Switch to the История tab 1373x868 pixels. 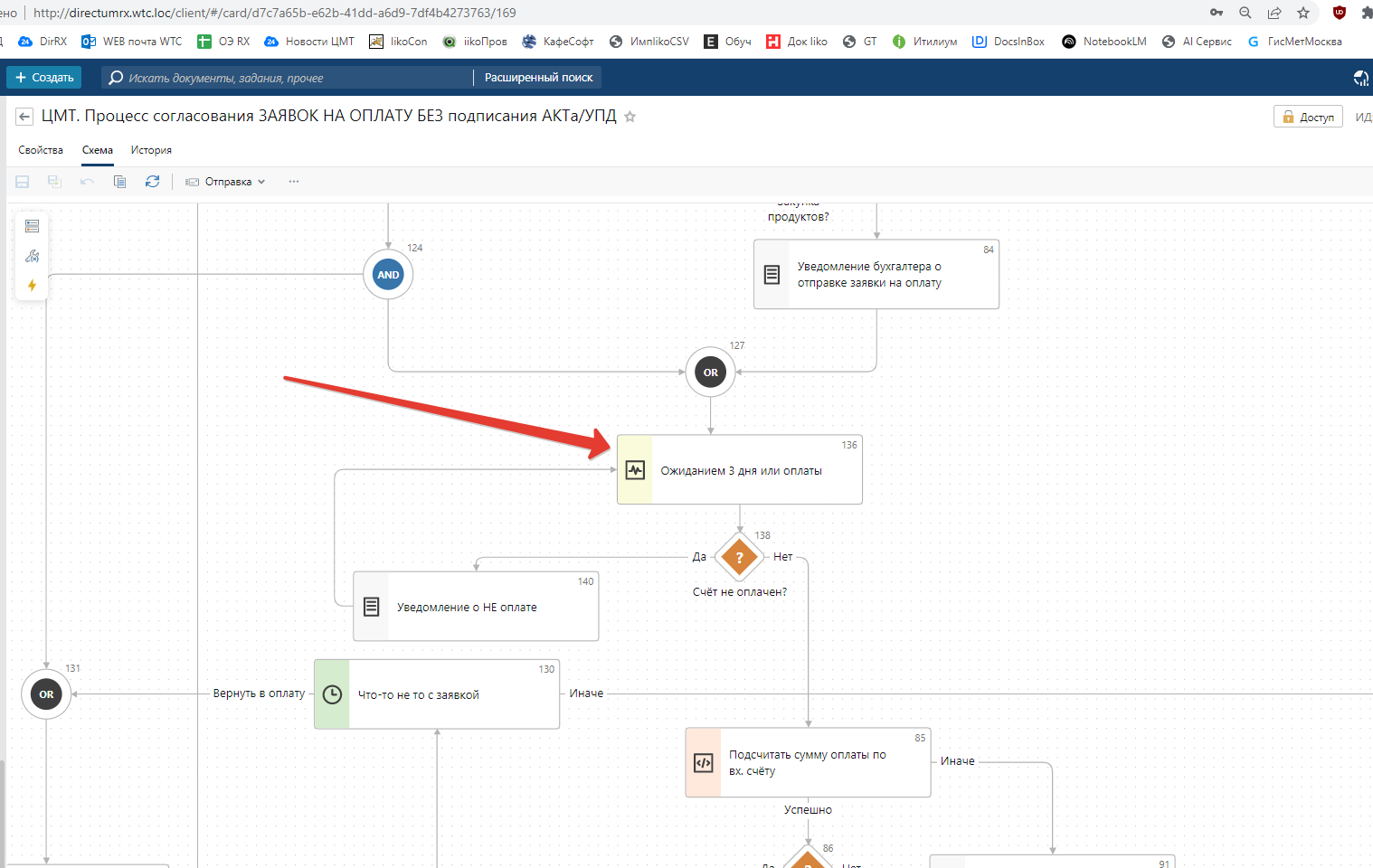click(x=151, y=150)
